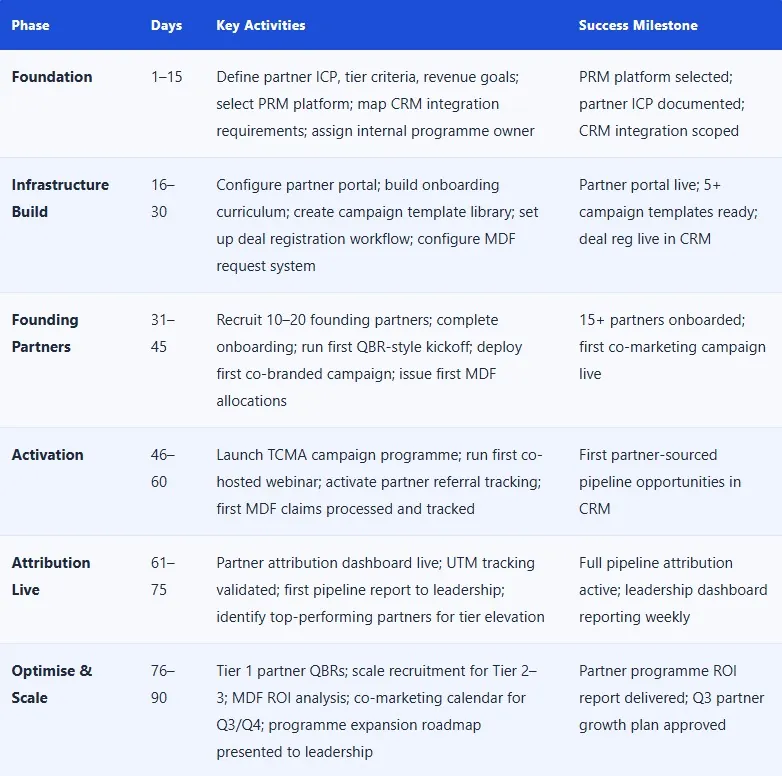Click the 1–15 days cell
Viewport: 782px width, 776px height.
click(x=167, y=77)
